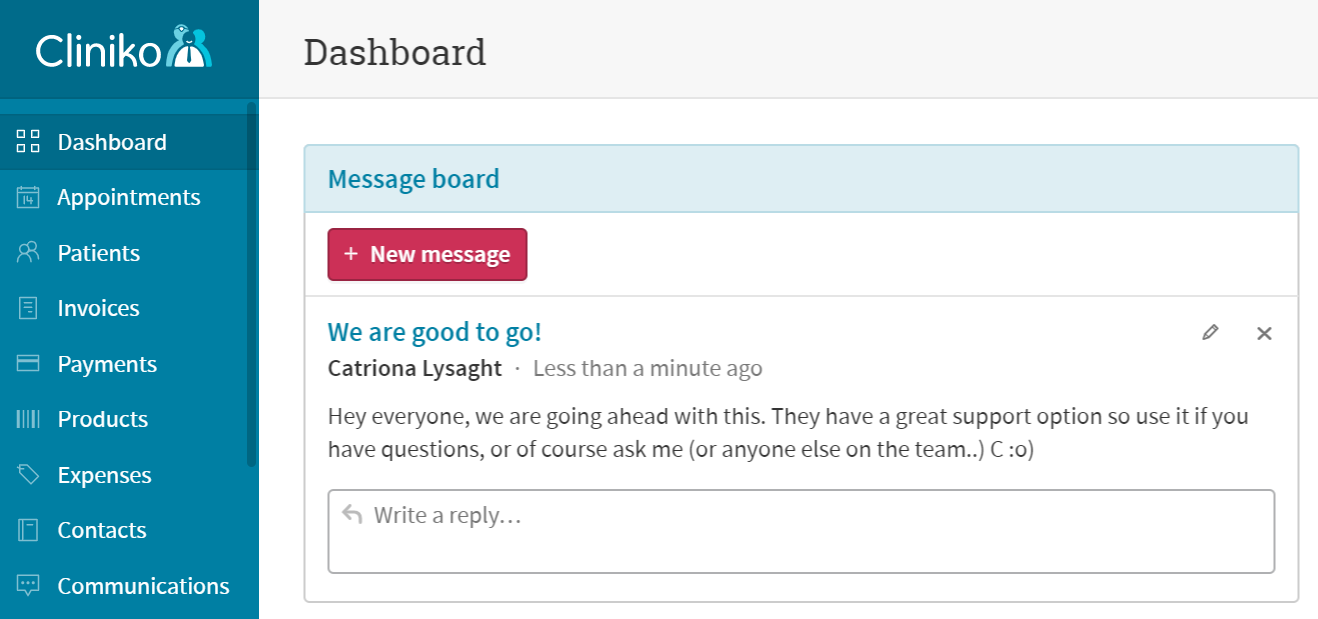Click the Appointments calendar icon
This screenshot has width=1318, height=619.
28,198
